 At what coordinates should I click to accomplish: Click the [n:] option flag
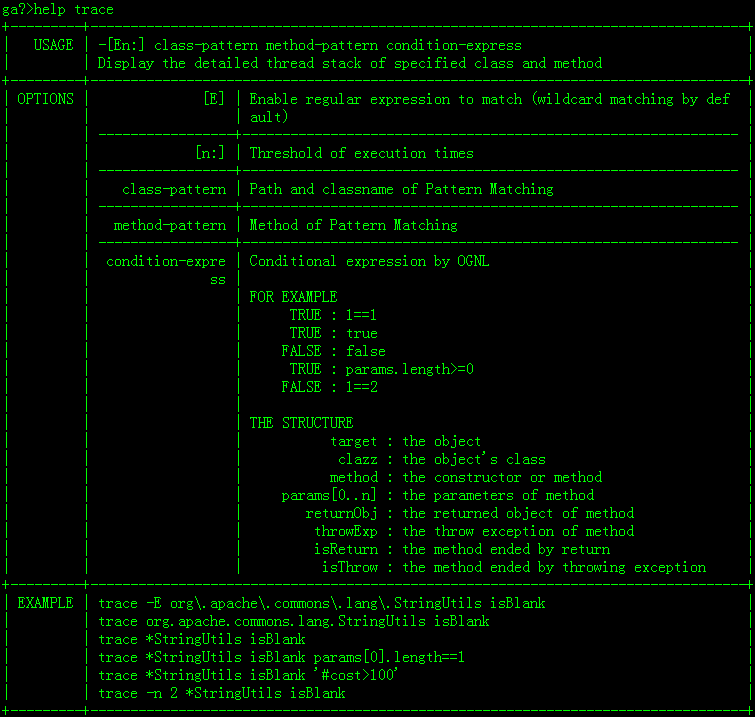(x=210, y=153)
